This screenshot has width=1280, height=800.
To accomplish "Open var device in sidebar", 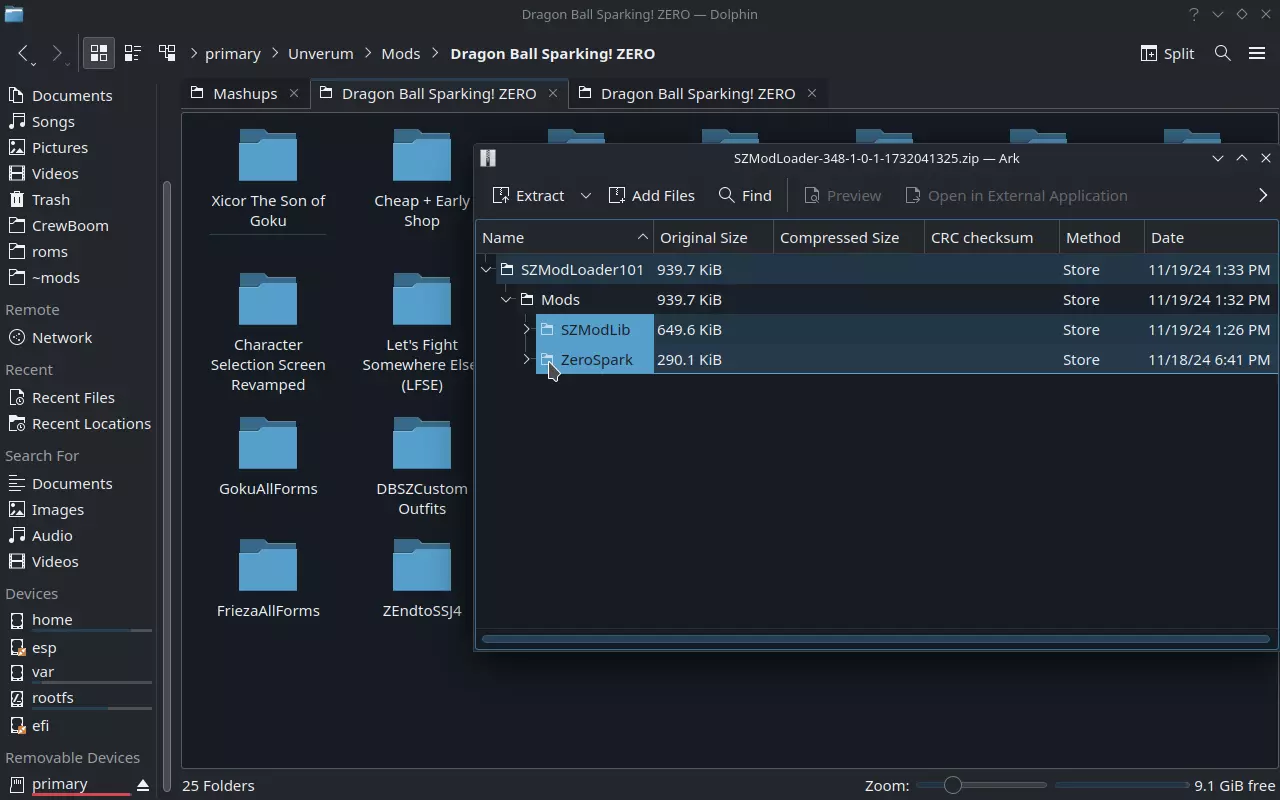I will 43,672.
